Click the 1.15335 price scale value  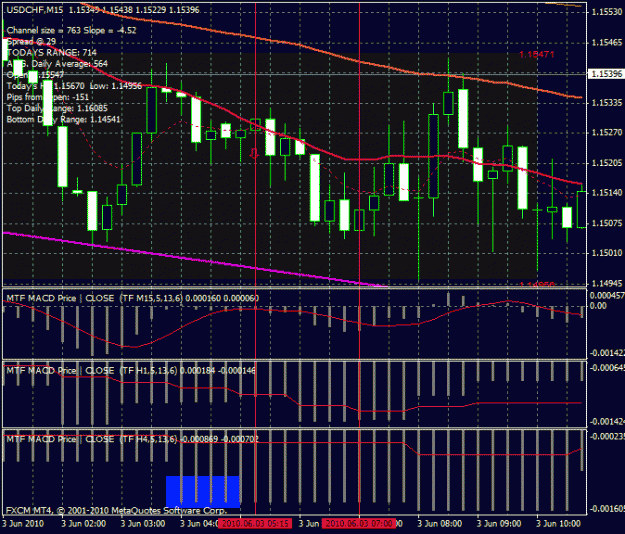pyautogui.click(x=607, y=103)
